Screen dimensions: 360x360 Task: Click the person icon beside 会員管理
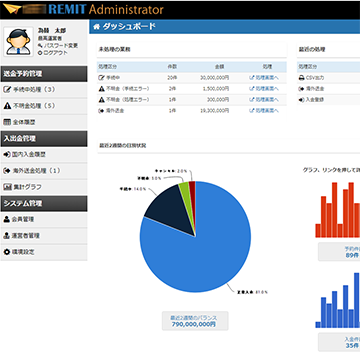7,219
